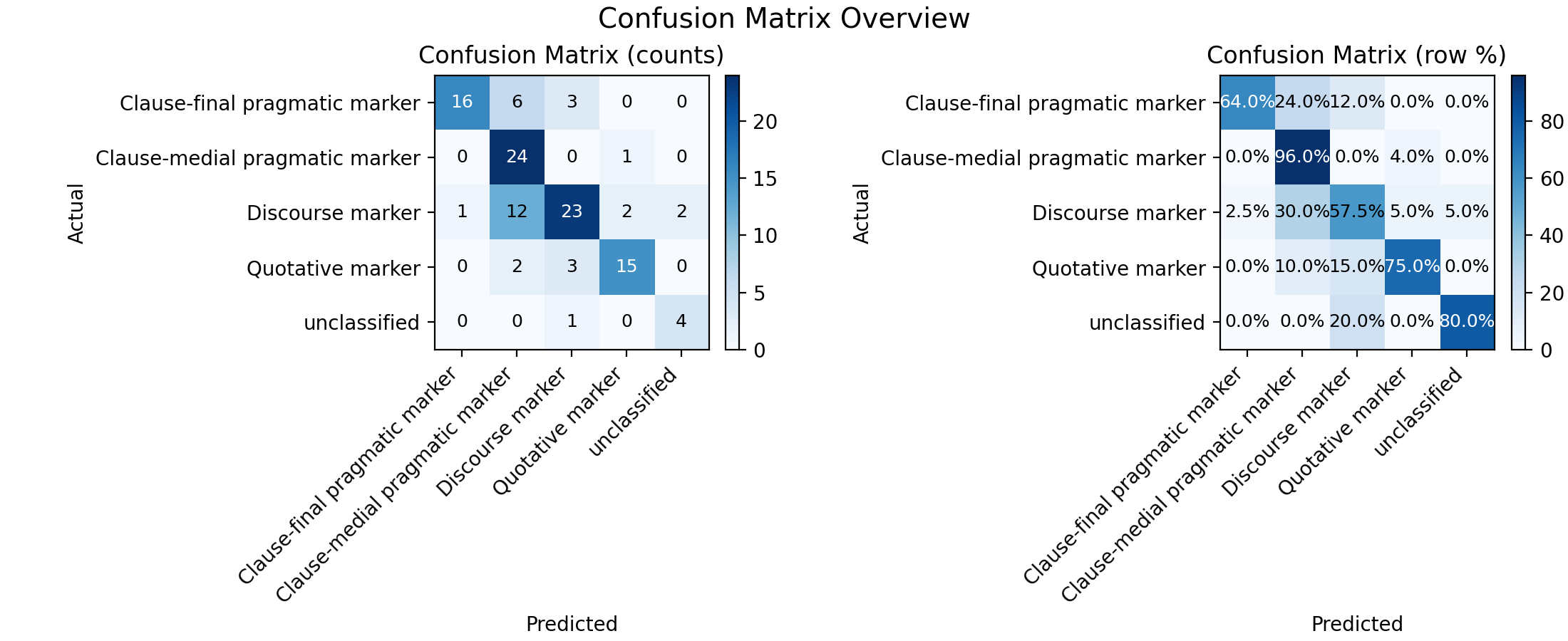Click the 'Confusion Matrix (counts)' title
The width and height of the screenshot is (1568, 641).
click(x=572, y=56)
